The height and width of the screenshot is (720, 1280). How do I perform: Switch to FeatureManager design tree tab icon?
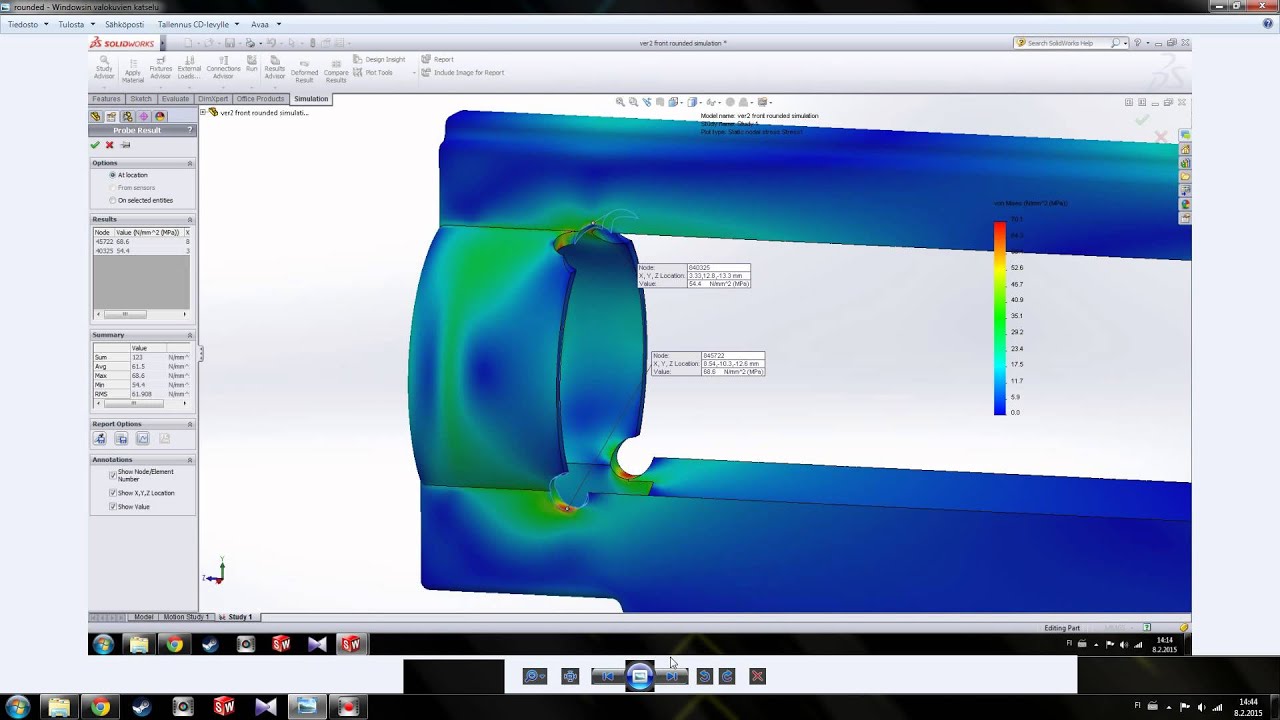(x=96, y=116)
